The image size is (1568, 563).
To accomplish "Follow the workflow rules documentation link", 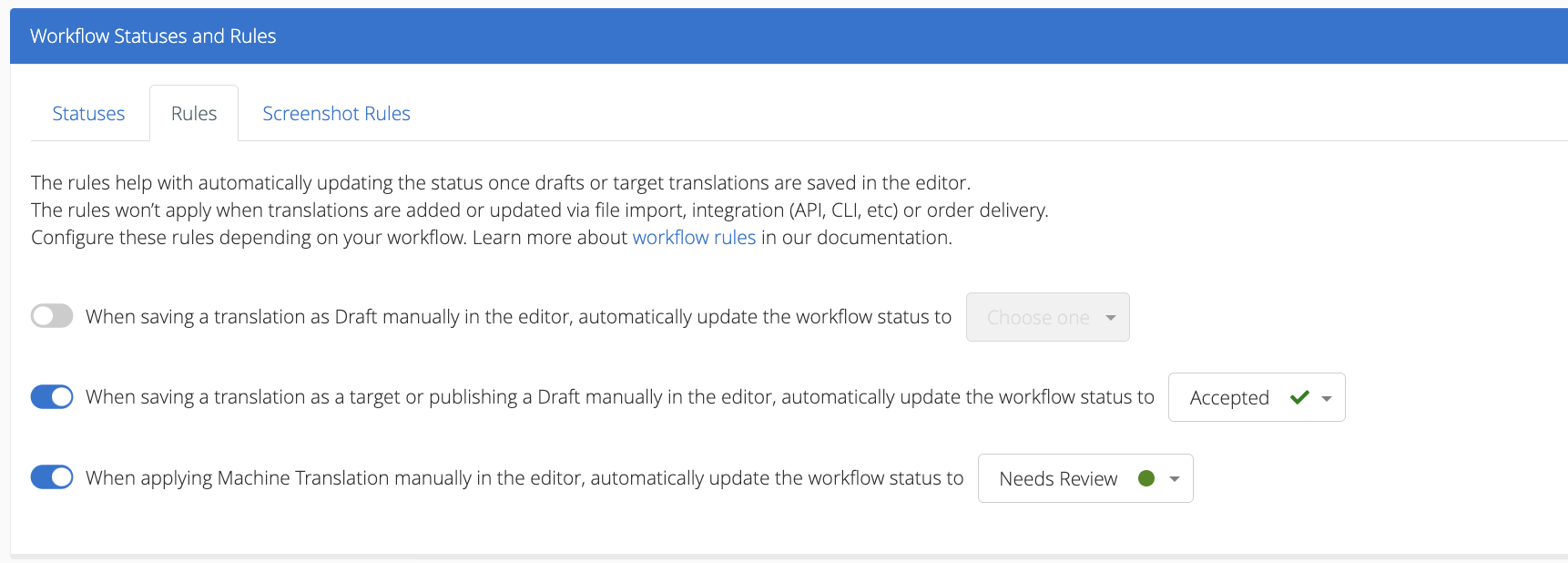I will pos(694,238).
